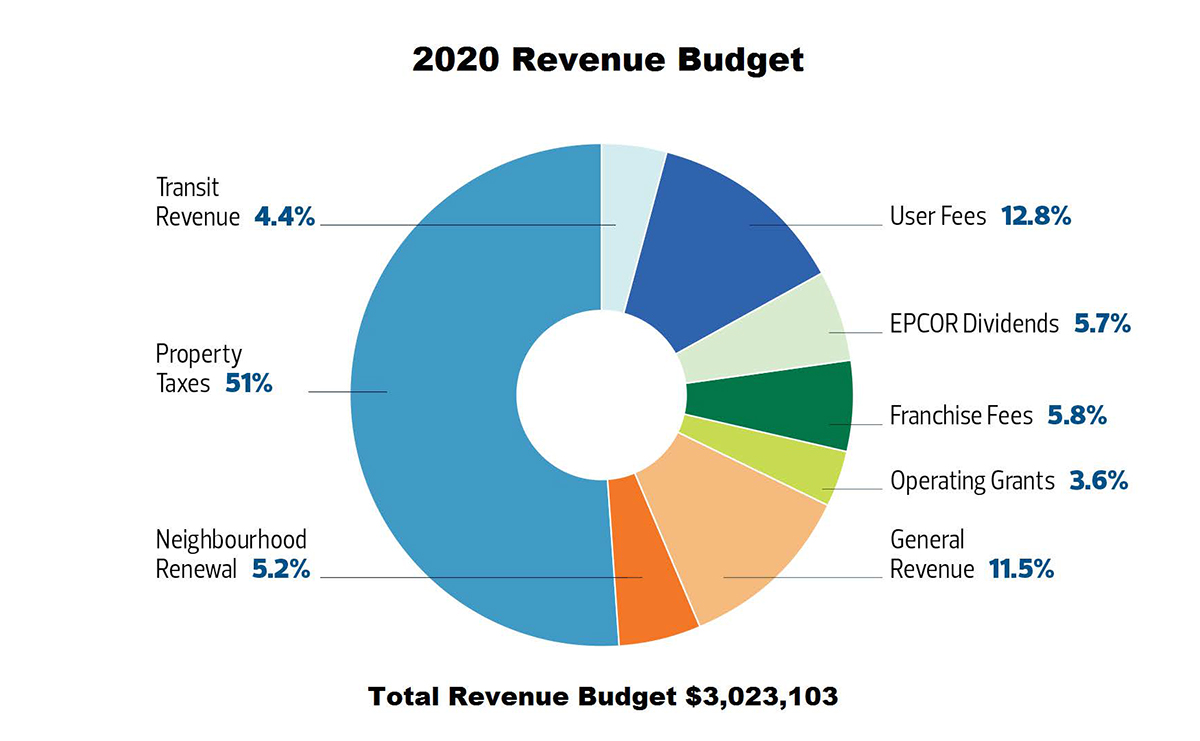
Task: Select the 11.5% General Revenue percentage
Action: coord(1021,570)
